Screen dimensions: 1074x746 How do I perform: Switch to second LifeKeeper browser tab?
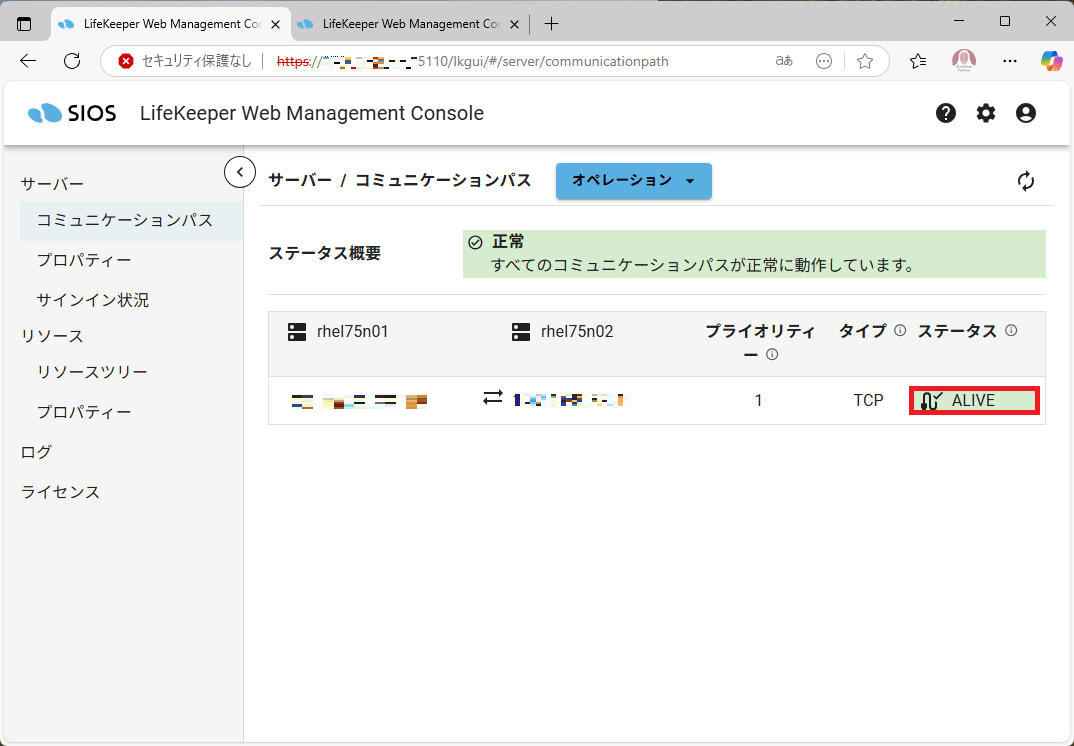pos(410,24)
